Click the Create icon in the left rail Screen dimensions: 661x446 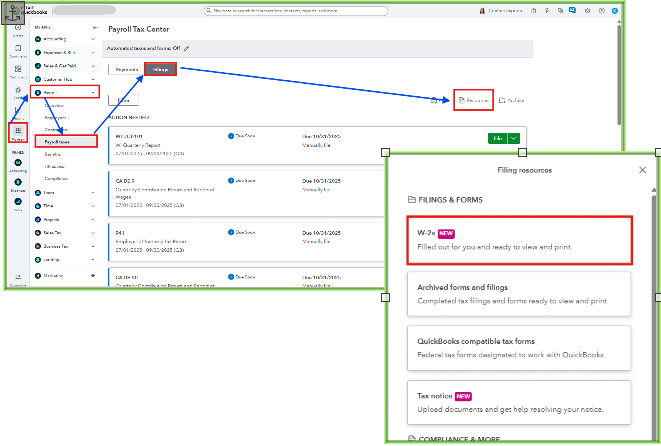[18, 29]
